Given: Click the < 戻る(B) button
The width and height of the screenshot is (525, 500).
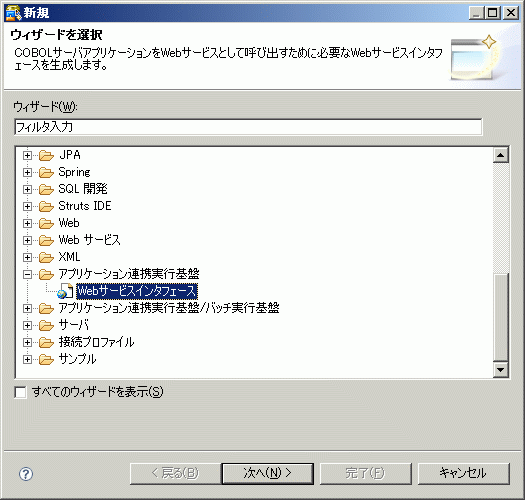Looking at the screenshot, I should tap(175, 474).
